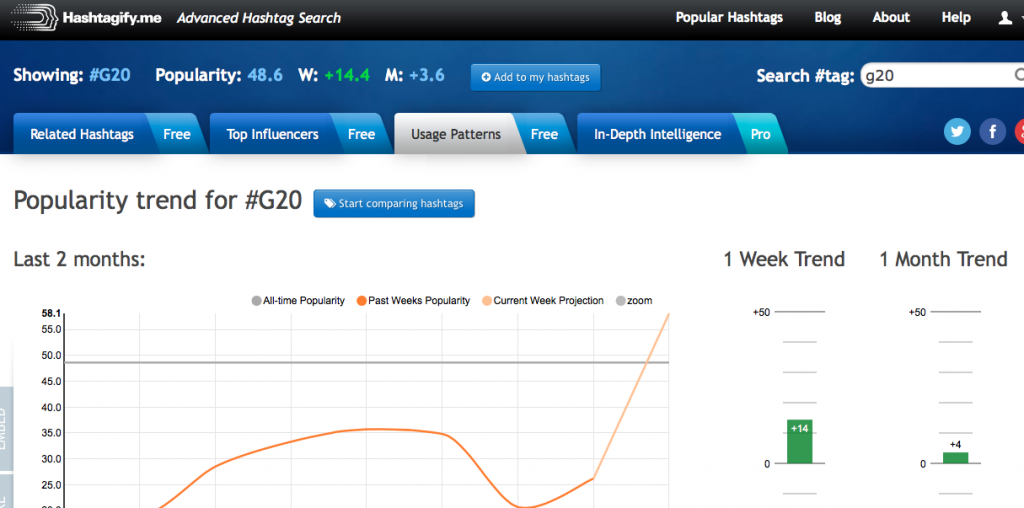
Task: Click the magnifier icon in the search box
Action: coord(1018,75)
